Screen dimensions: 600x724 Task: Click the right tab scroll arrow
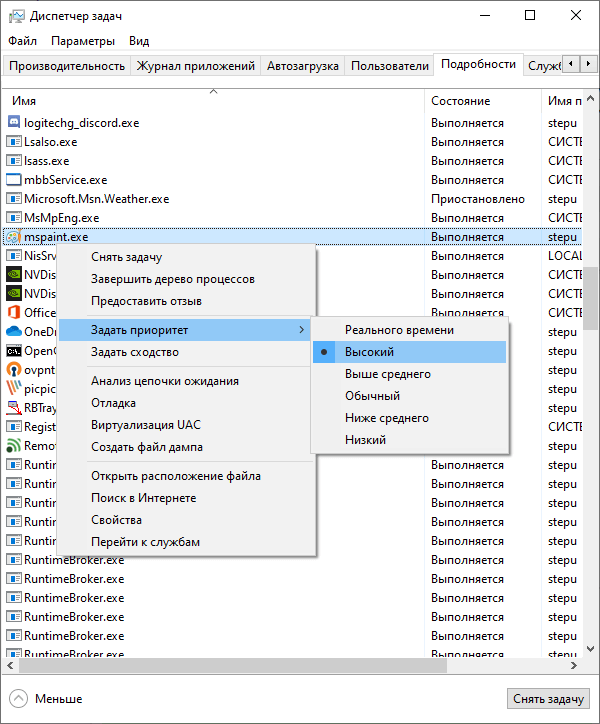pyautogui.click(x=588, y=63)
